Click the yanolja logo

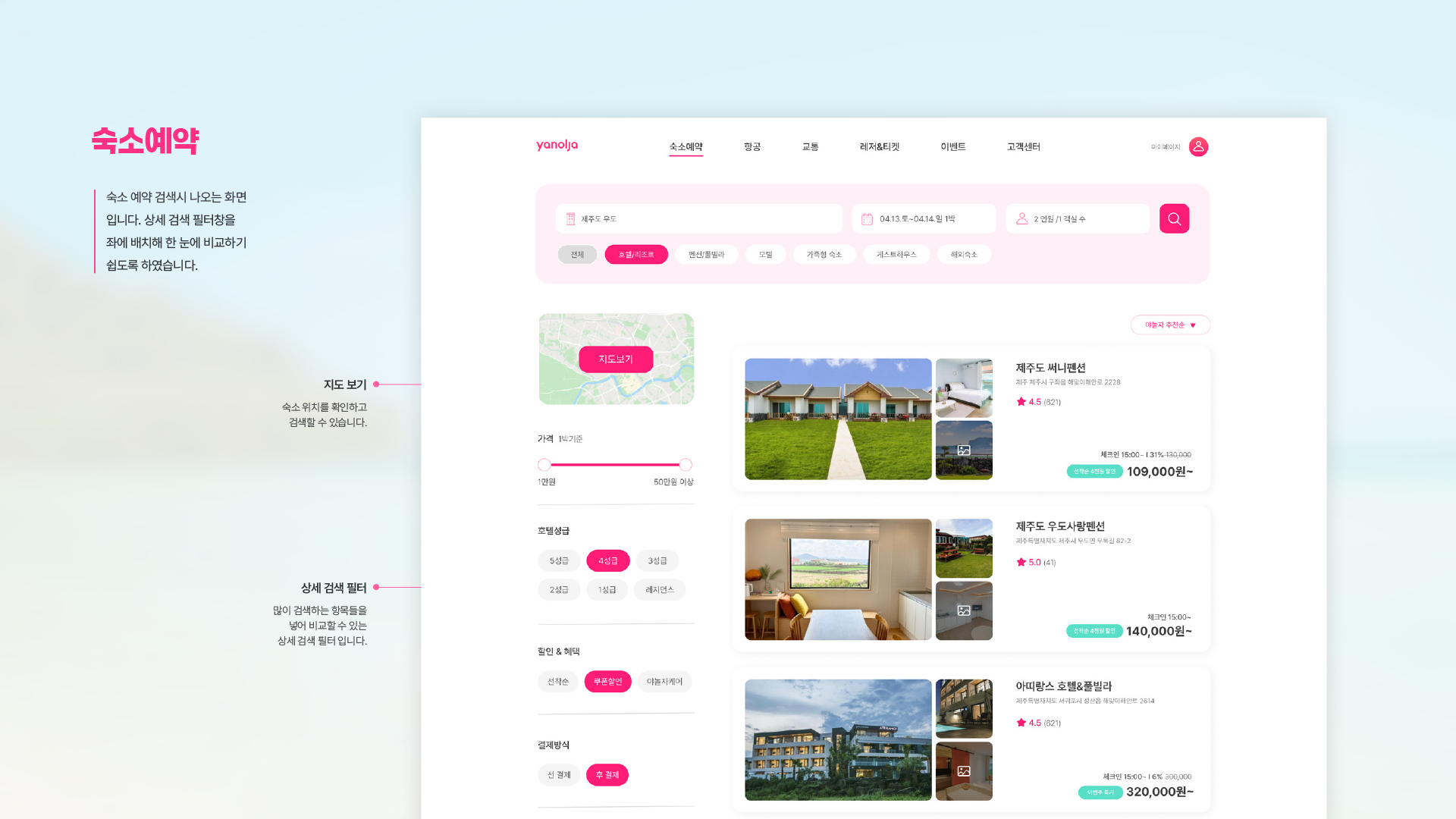[557, 145]
